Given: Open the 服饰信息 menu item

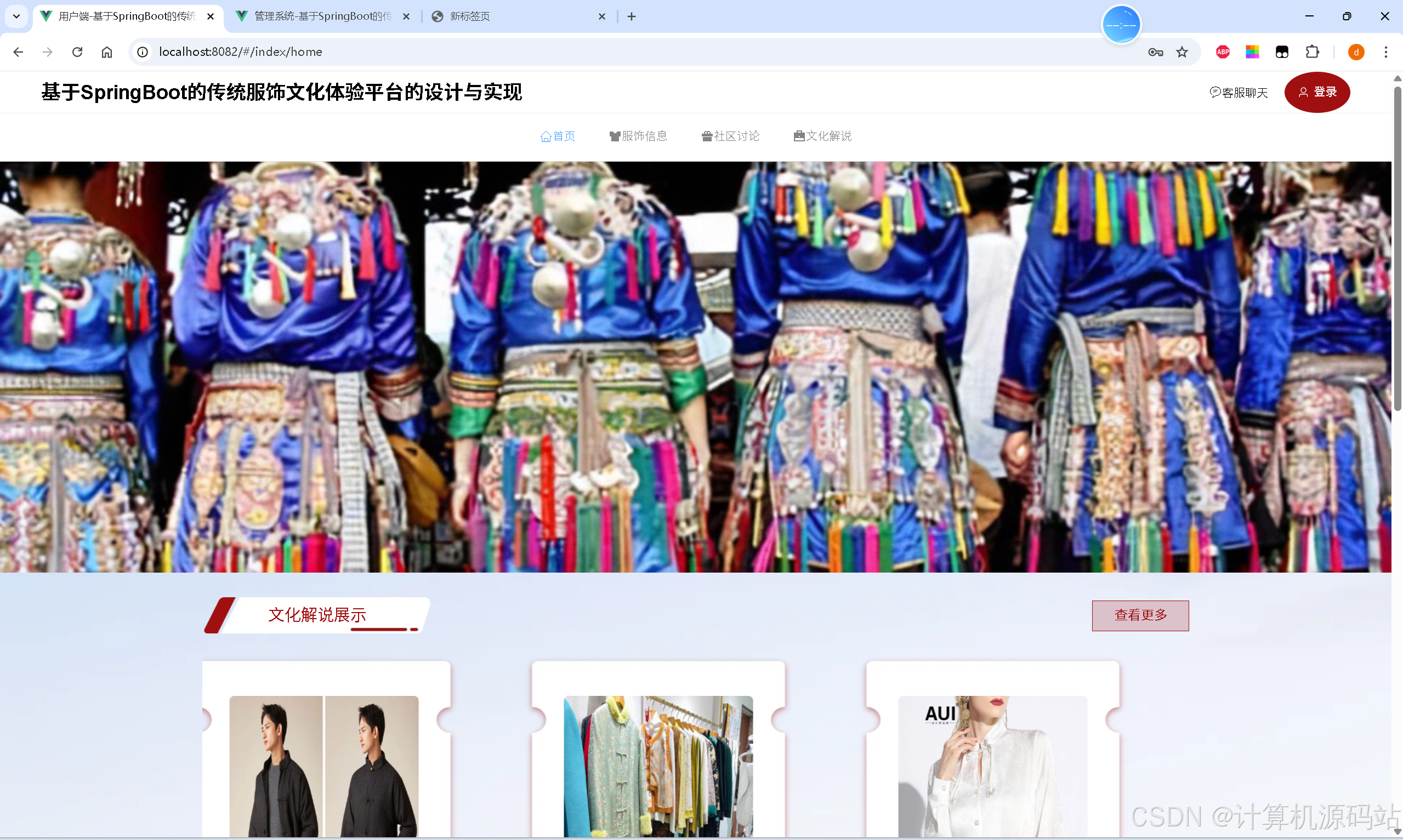Looking at the screenshot, I should [638, 136].
